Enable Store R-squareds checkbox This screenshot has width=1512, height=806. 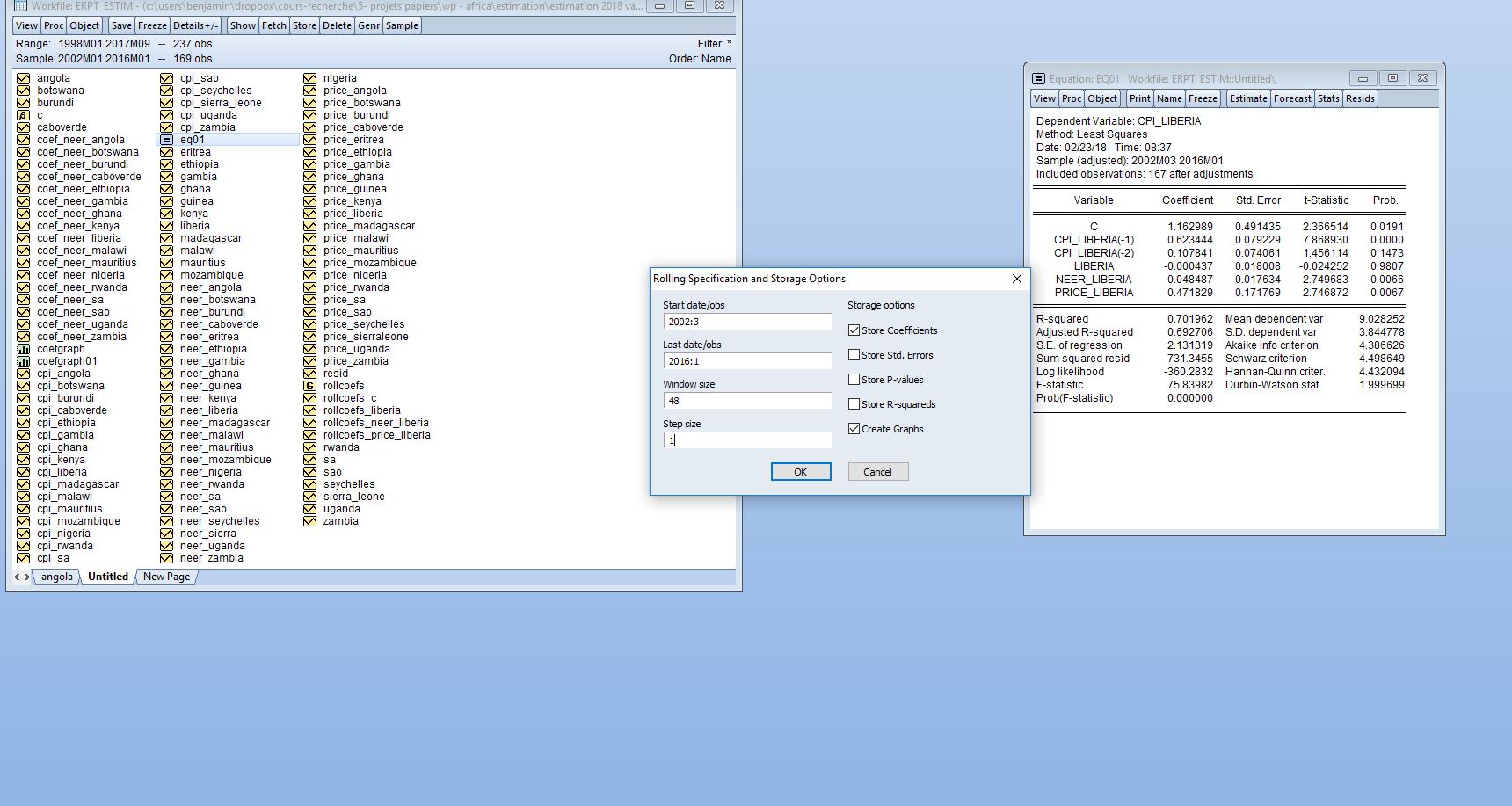point(854,404)
